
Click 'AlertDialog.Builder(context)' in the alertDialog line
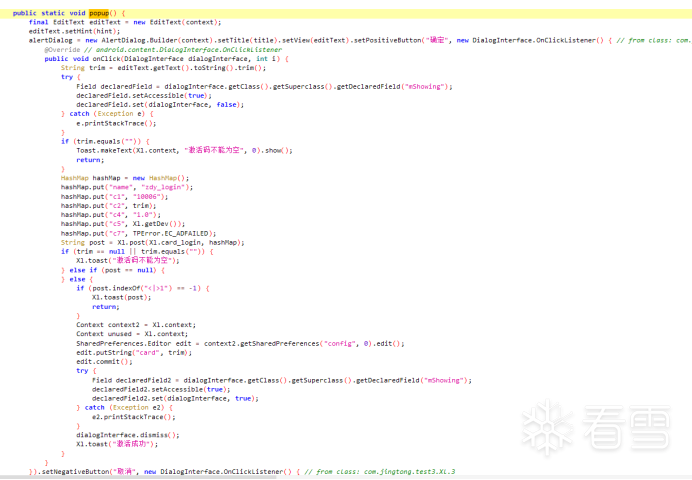click(157, 41)
